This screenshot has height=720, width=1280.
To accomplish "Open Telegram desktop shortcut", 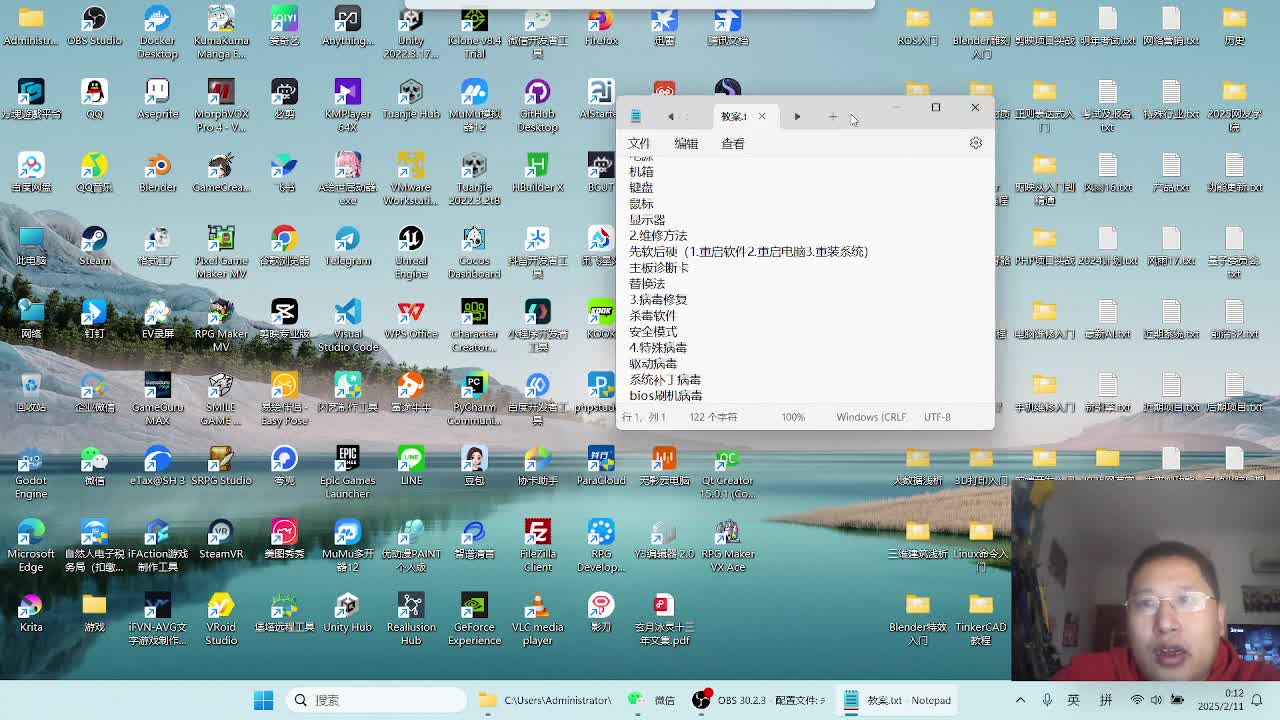I will [347, 247].
